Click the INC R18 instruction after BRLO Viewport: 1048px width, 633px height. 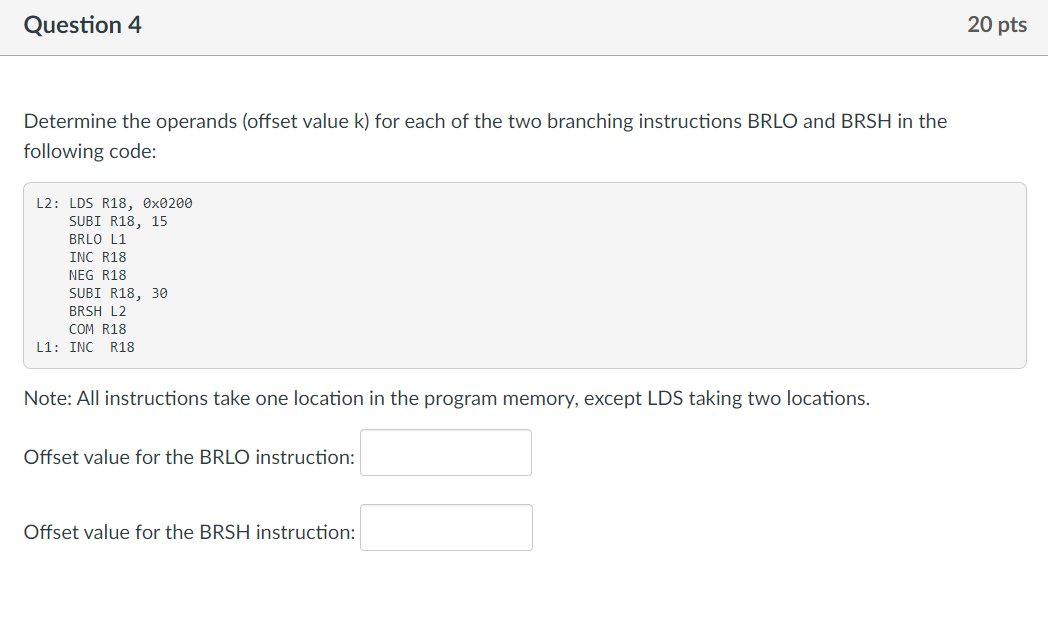point(97,256)
